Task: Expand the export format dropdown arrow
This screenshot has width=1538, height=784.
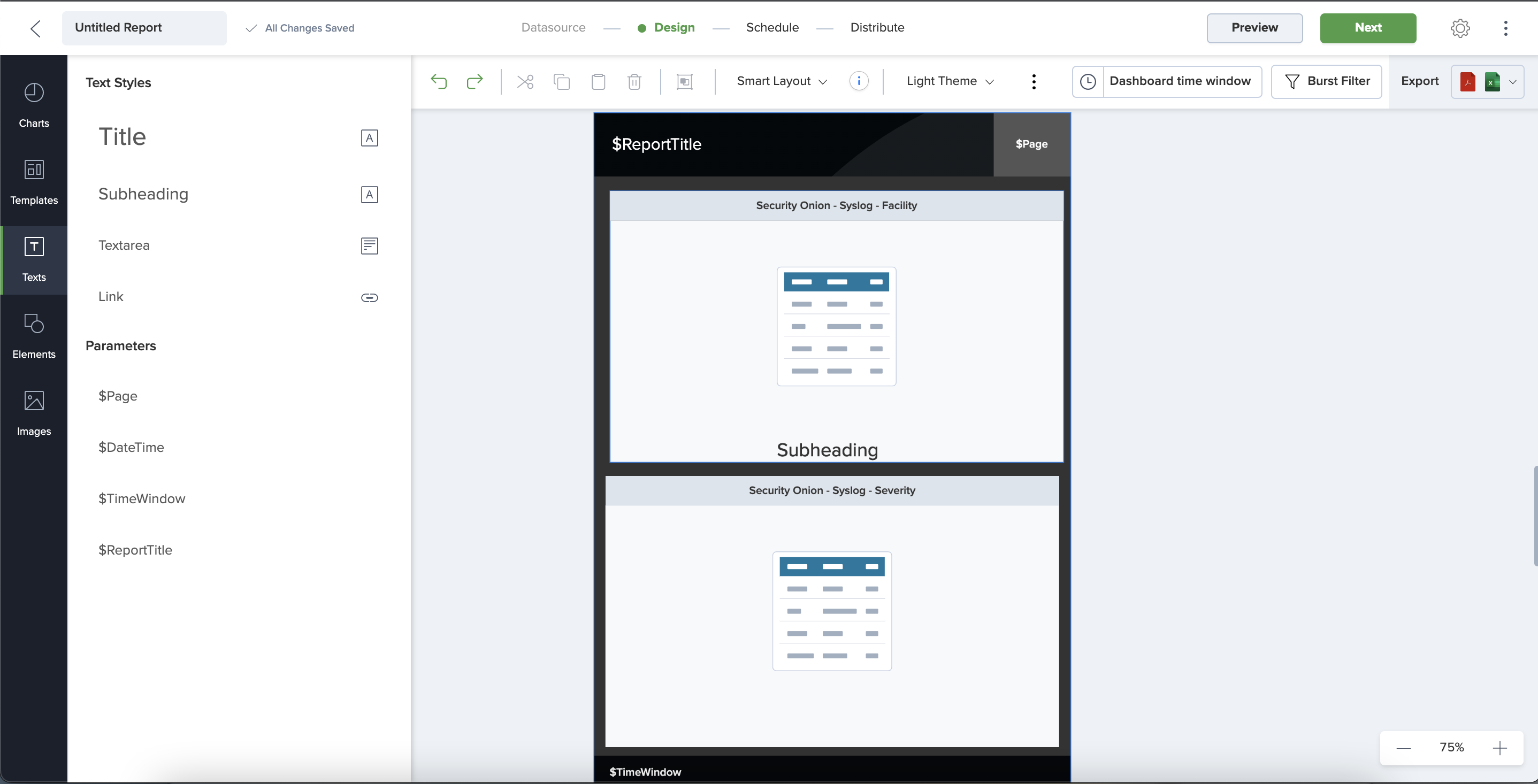Action: pyautogui.click(x=1512, y=82)
